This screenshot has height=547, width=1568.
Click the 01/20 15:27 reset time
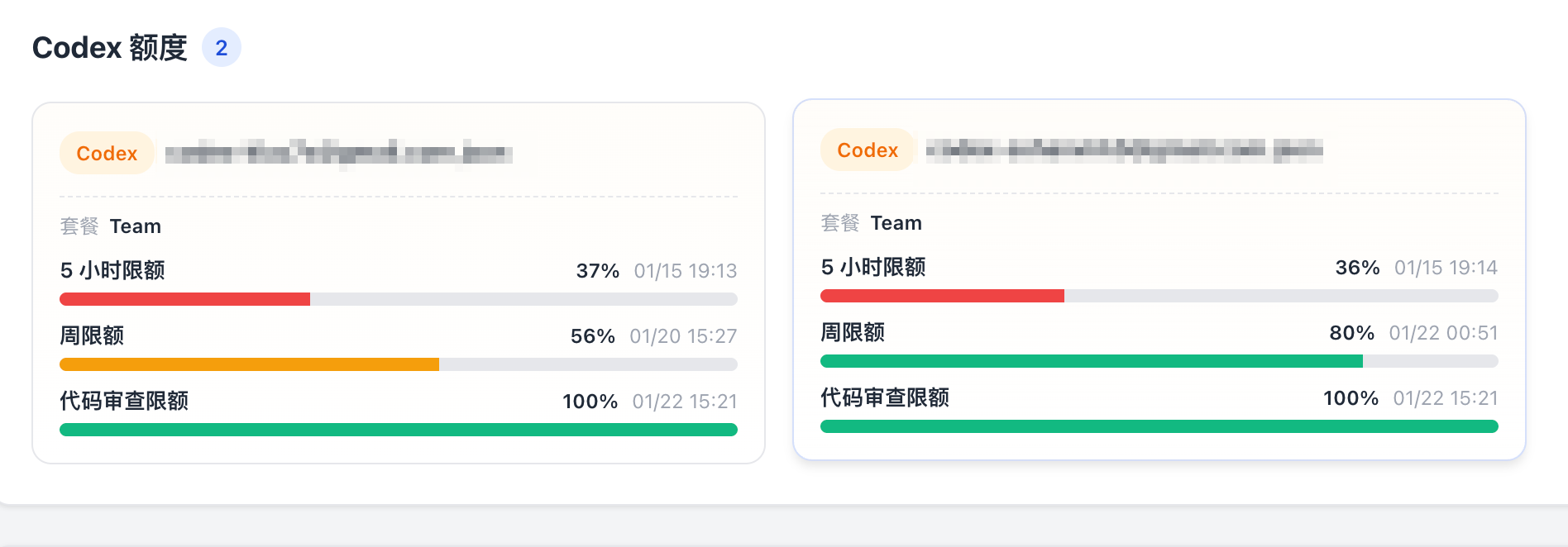[x=683, y=336]
